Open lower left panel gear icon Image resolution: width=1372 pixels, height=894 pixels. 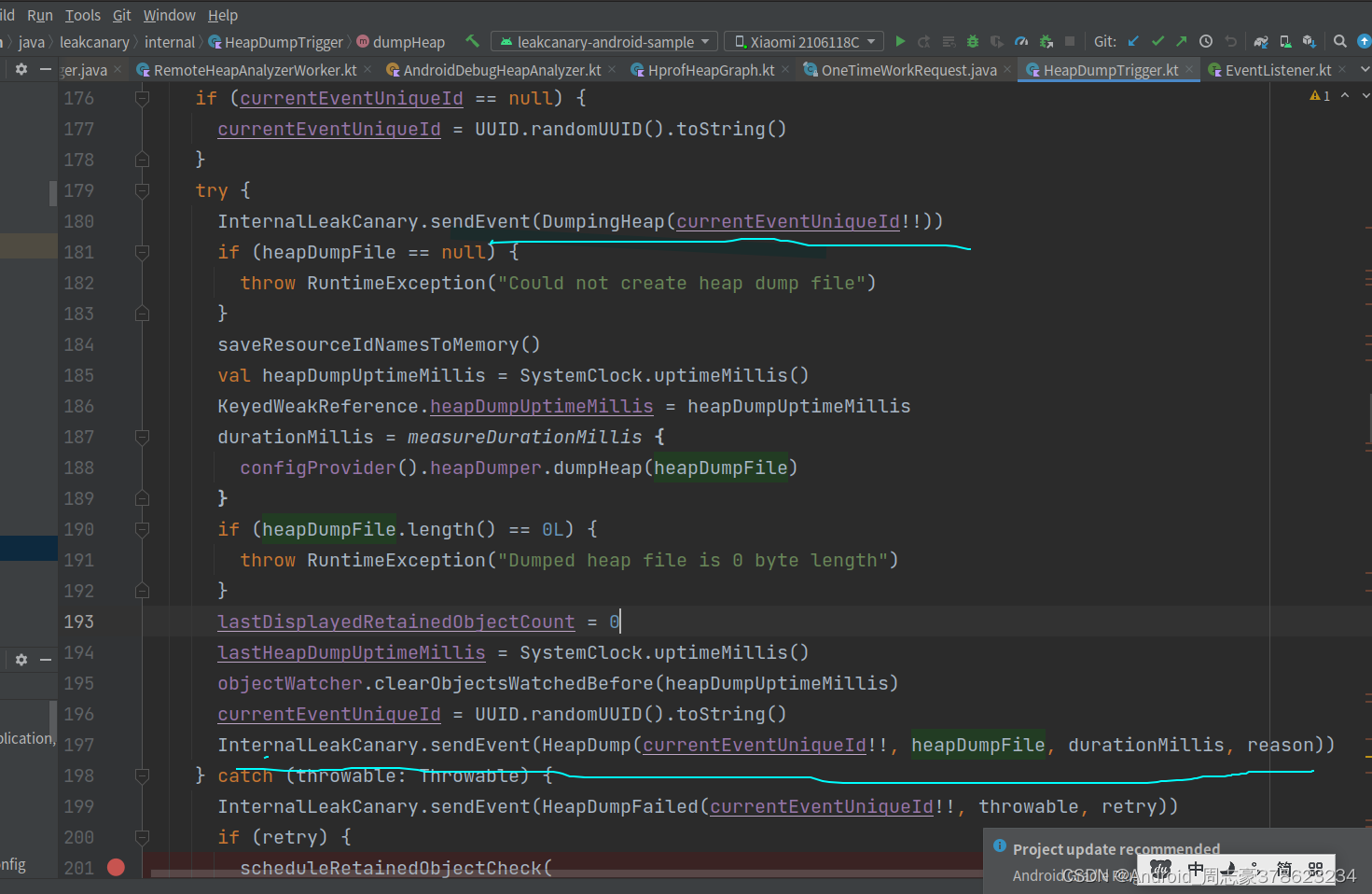pos(21,660)
